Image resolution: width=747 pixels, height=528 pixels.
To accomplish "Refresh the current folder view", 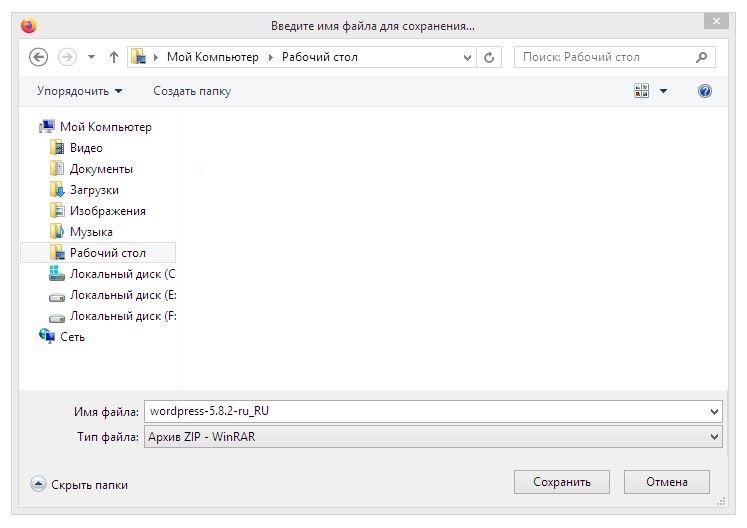I will point(489,58).
